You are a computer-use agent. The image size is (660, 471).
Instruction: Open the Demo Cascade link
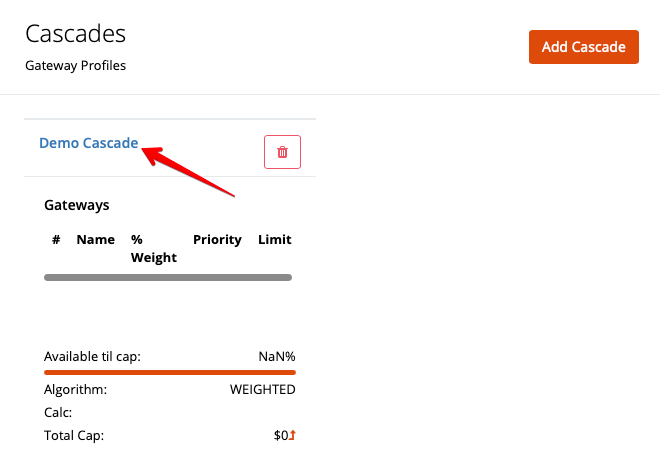(x=88, y=143)
